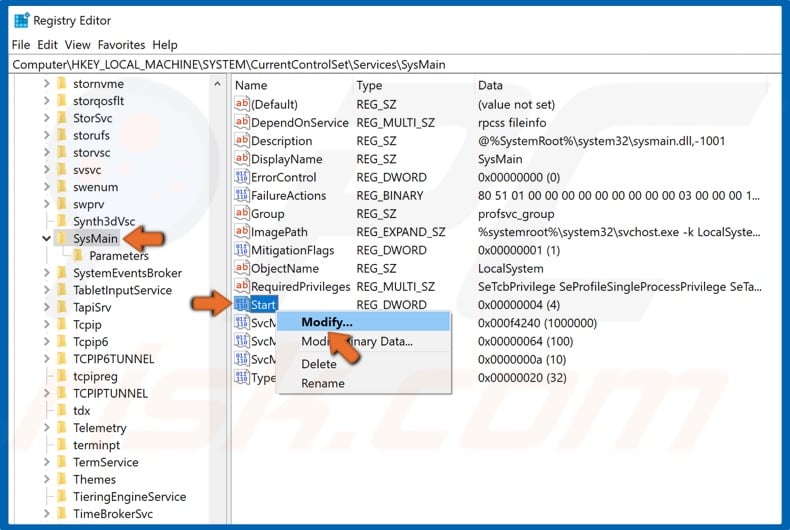Viewport: 790px width, 530px height.
Task: Select the tcpipreg key
Action: click(95, 376)
